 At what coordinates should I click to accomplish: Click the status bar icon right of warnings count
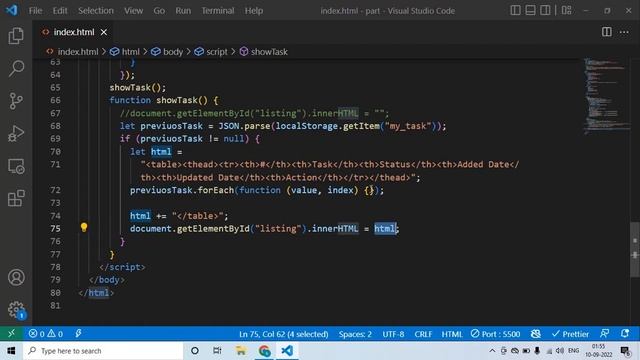pyautogui.click(x=78, y=333)
